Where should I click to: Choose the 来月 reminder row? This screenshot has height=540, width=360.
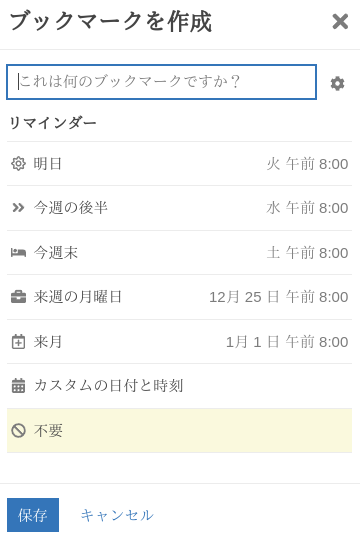179,341
